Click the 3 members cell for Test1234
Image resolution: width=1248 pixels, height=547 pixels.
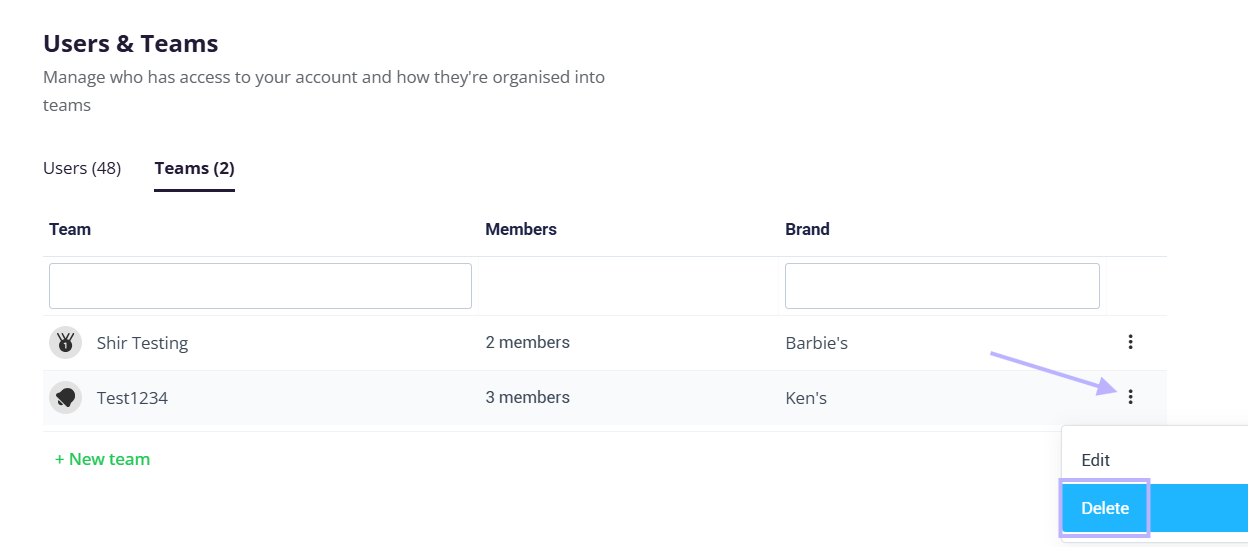[x=527, y=397]
